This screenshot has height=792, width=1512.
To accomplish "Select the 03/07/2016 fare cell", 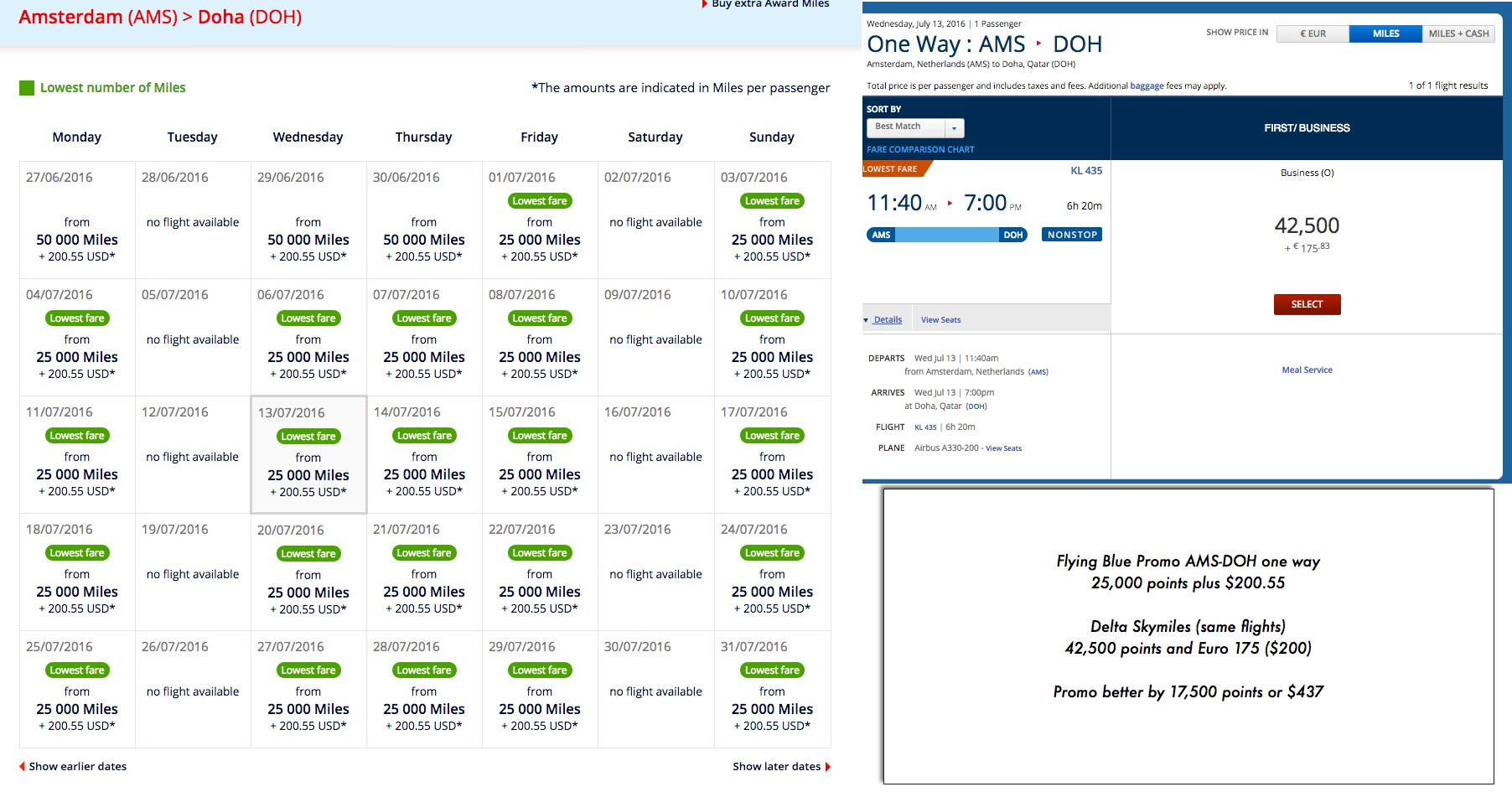I will tap(772, 220).
